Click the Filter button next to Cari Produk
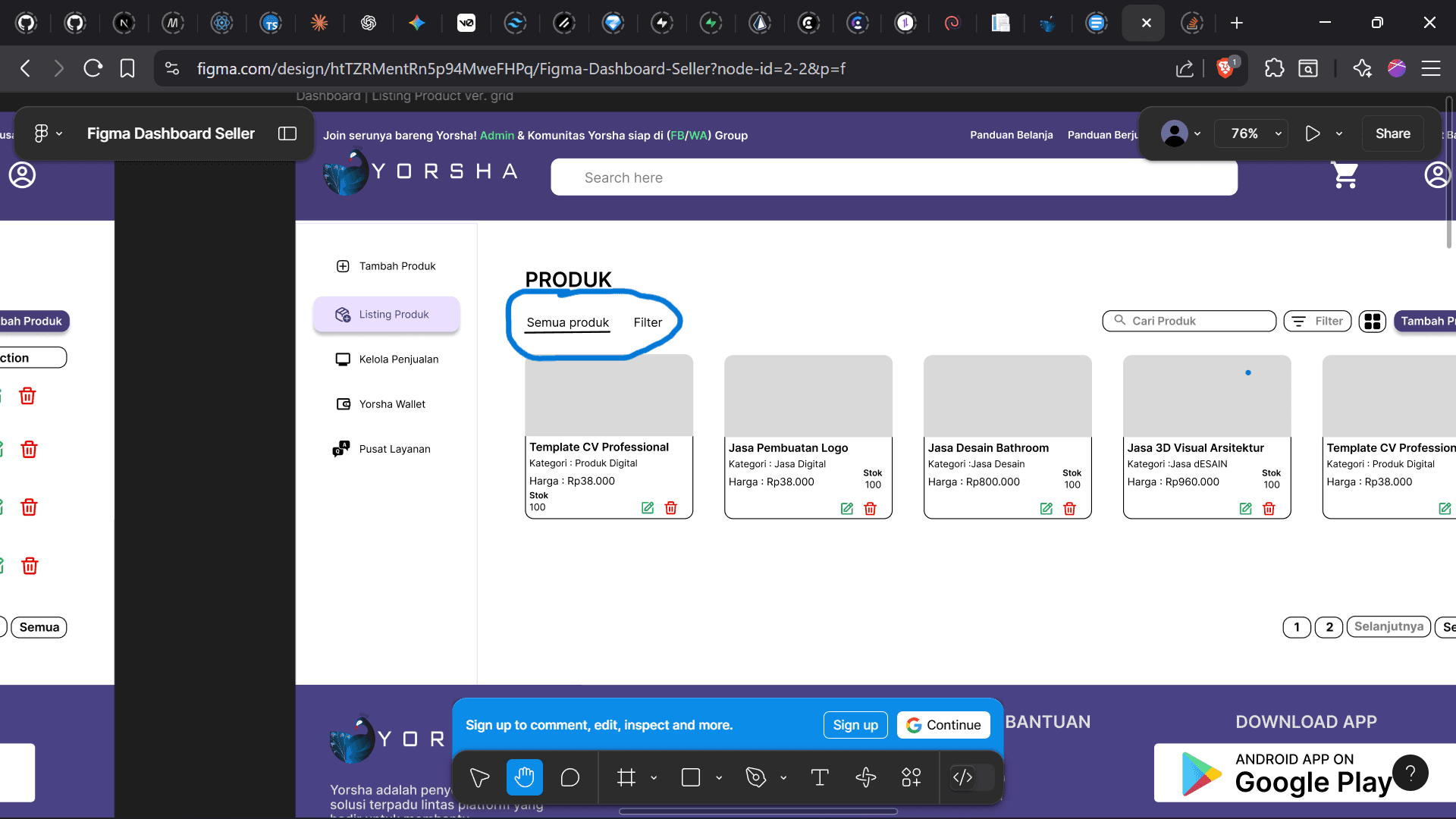1456x819 pixels. tap(1317, 322)
